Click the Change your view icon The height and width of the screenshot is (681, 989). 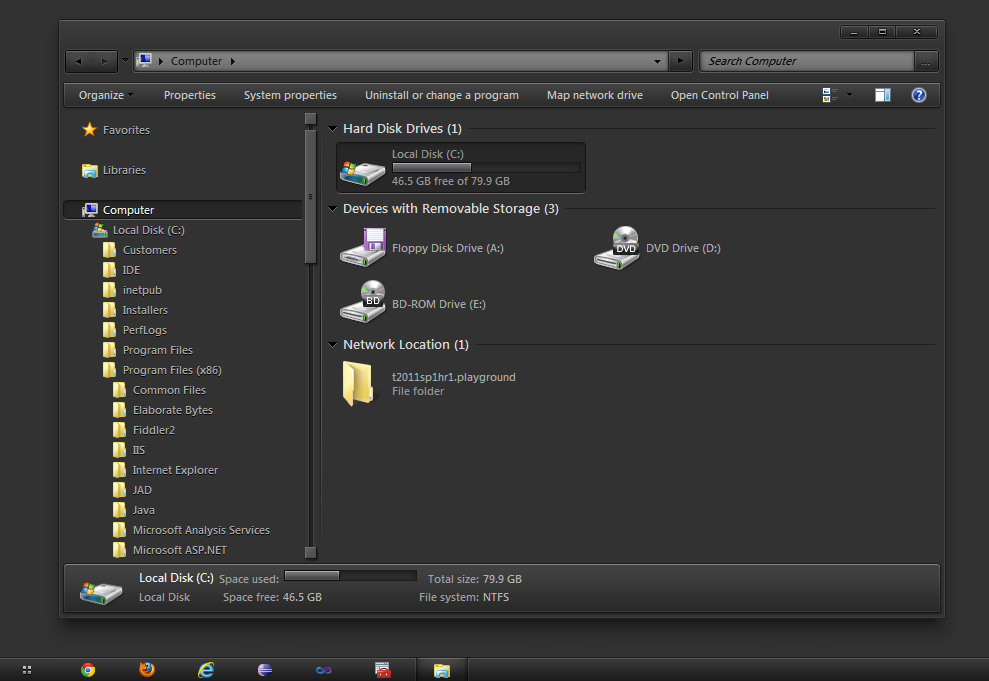tap(825, 95)
